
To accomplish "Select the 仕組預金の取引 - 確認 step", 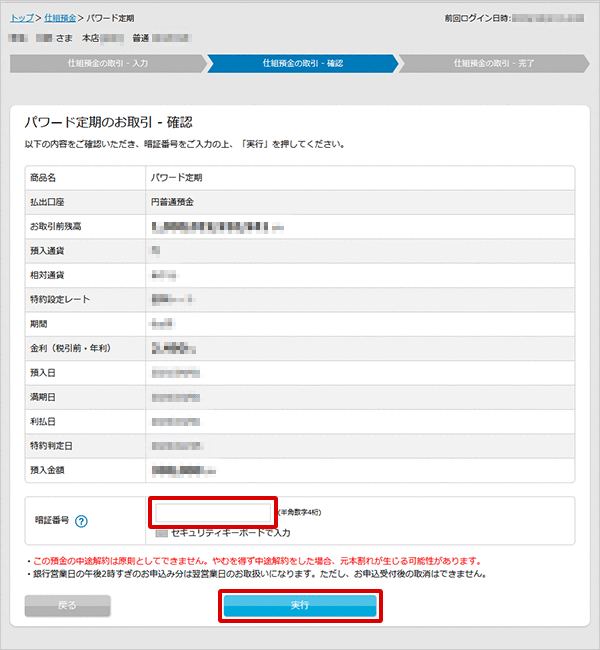I will 300,64.
